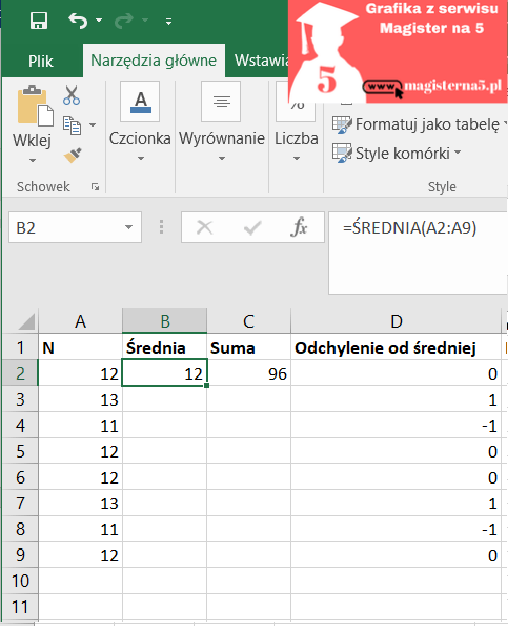Select the Cut scissors icon
Viewport: 508px width, 626px height.
[x=71, y=95]
